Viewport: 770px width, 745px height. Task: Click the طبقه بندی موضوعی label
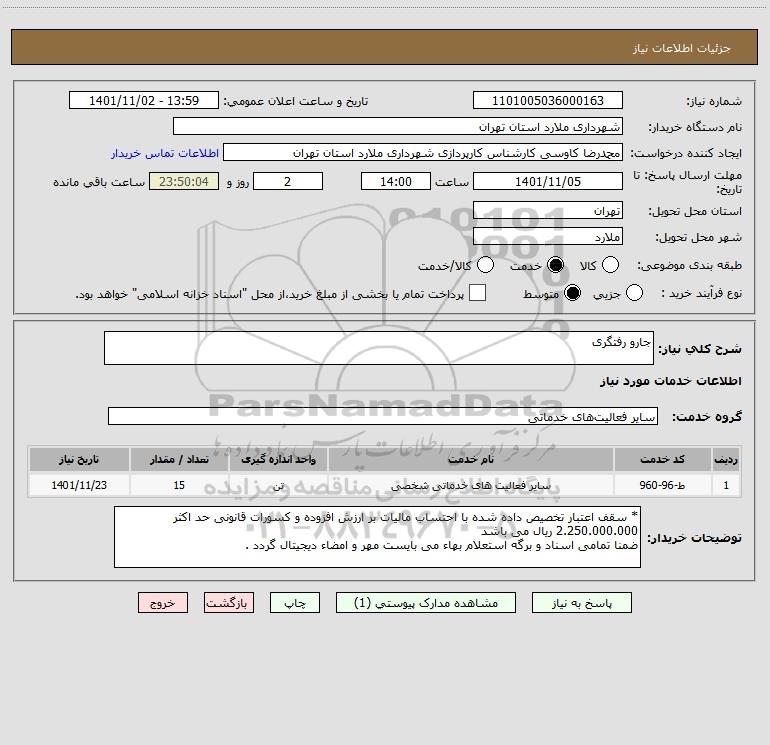(x=689, y=266)
